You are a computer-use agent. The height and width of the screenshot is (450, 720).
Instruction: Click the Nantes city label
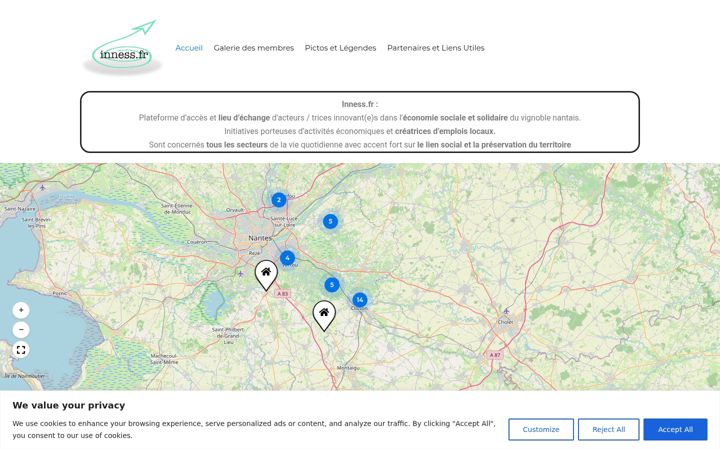pyautogui.click(x=260, y=238)
